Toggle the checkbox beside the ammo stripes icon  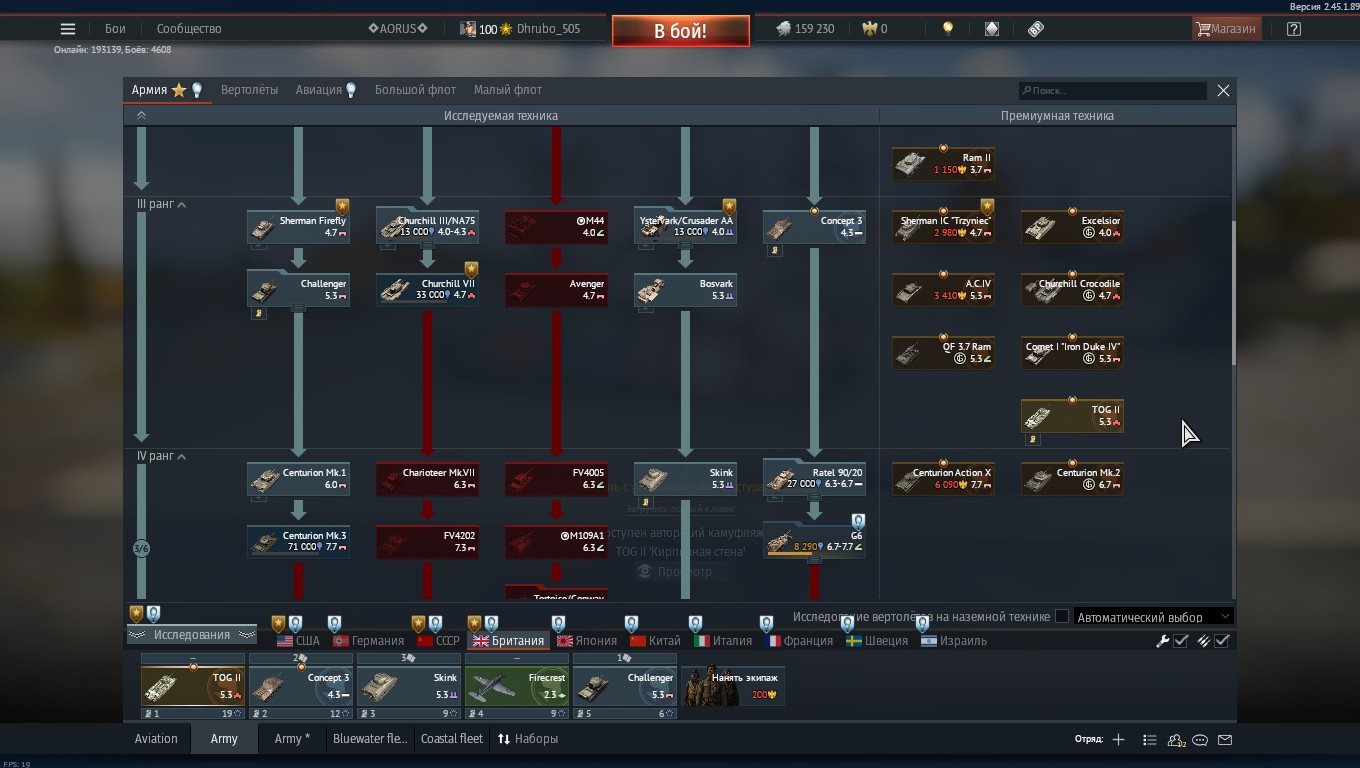(x=1222, y=641)
